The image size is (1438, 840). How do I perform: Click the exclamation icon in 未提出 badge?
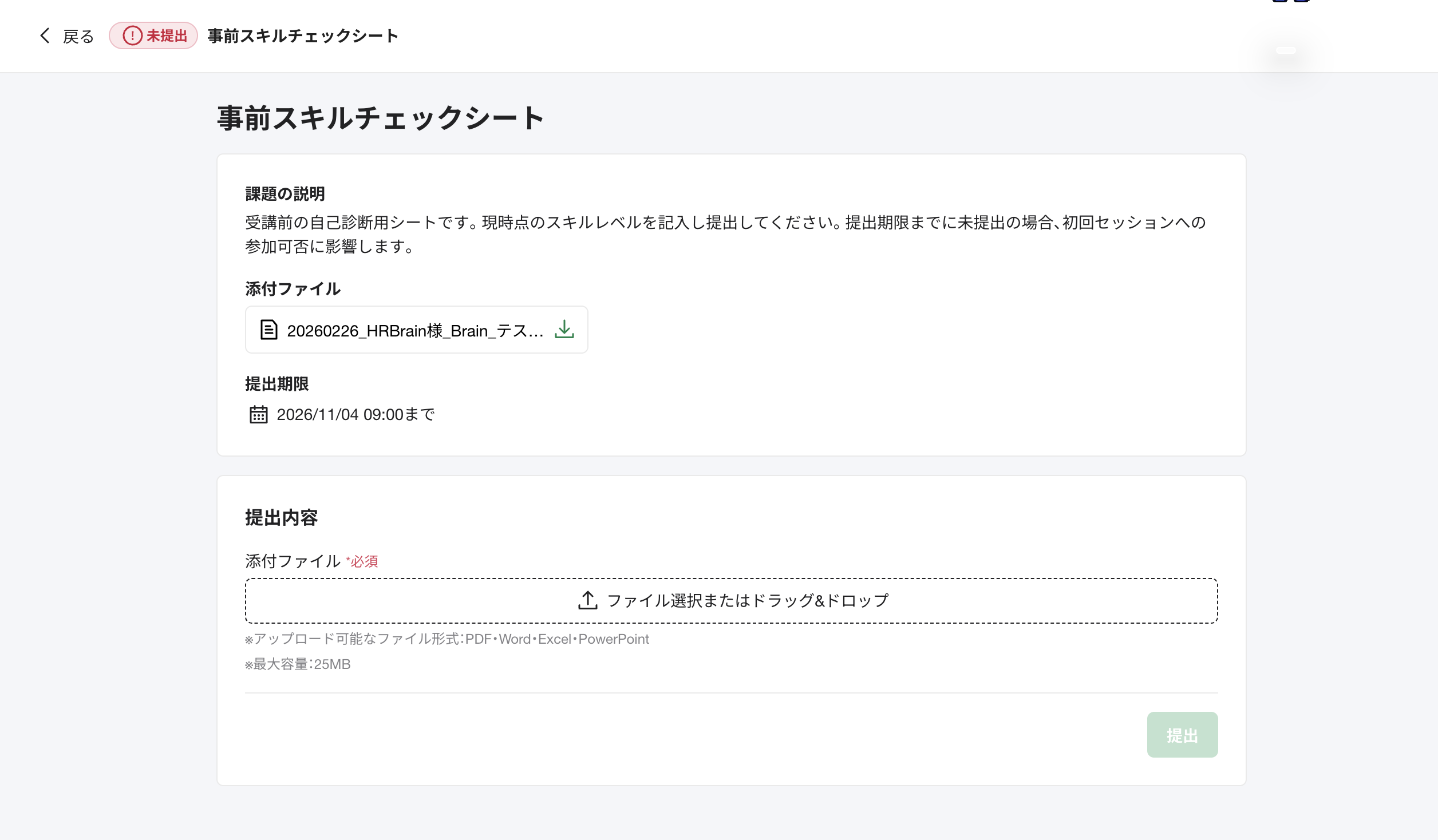point(132,35)
